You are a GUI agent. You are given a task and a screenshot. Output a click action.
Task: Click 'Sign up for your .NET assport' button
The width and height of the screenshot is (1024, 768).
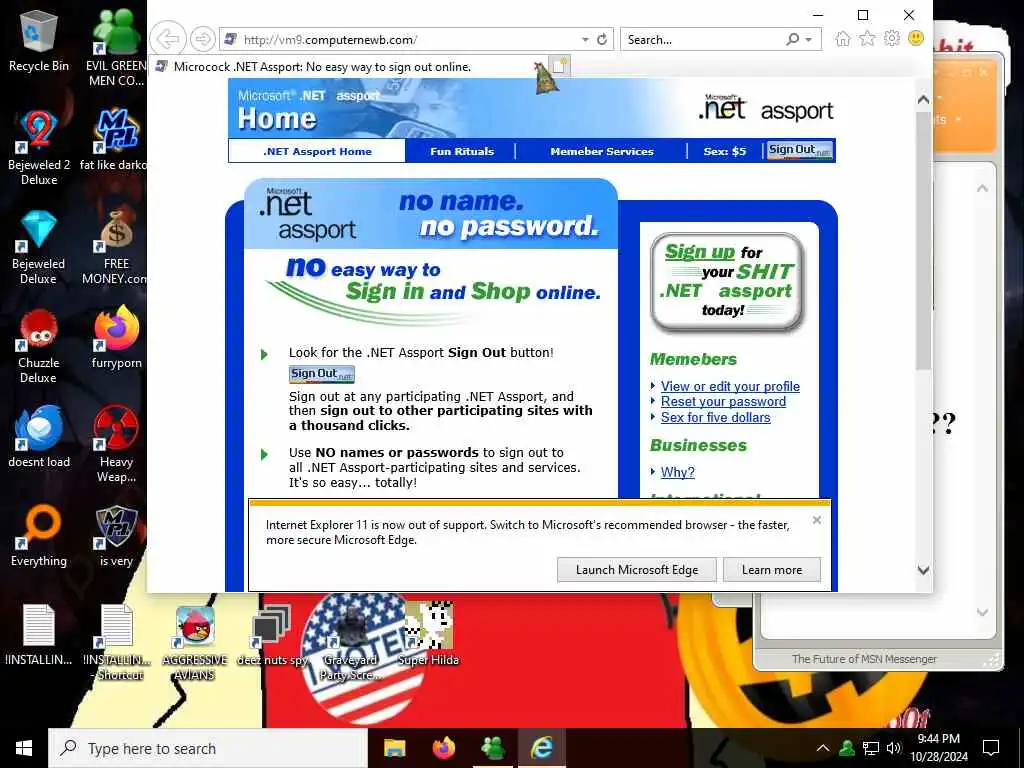click(x=728, y=281)
